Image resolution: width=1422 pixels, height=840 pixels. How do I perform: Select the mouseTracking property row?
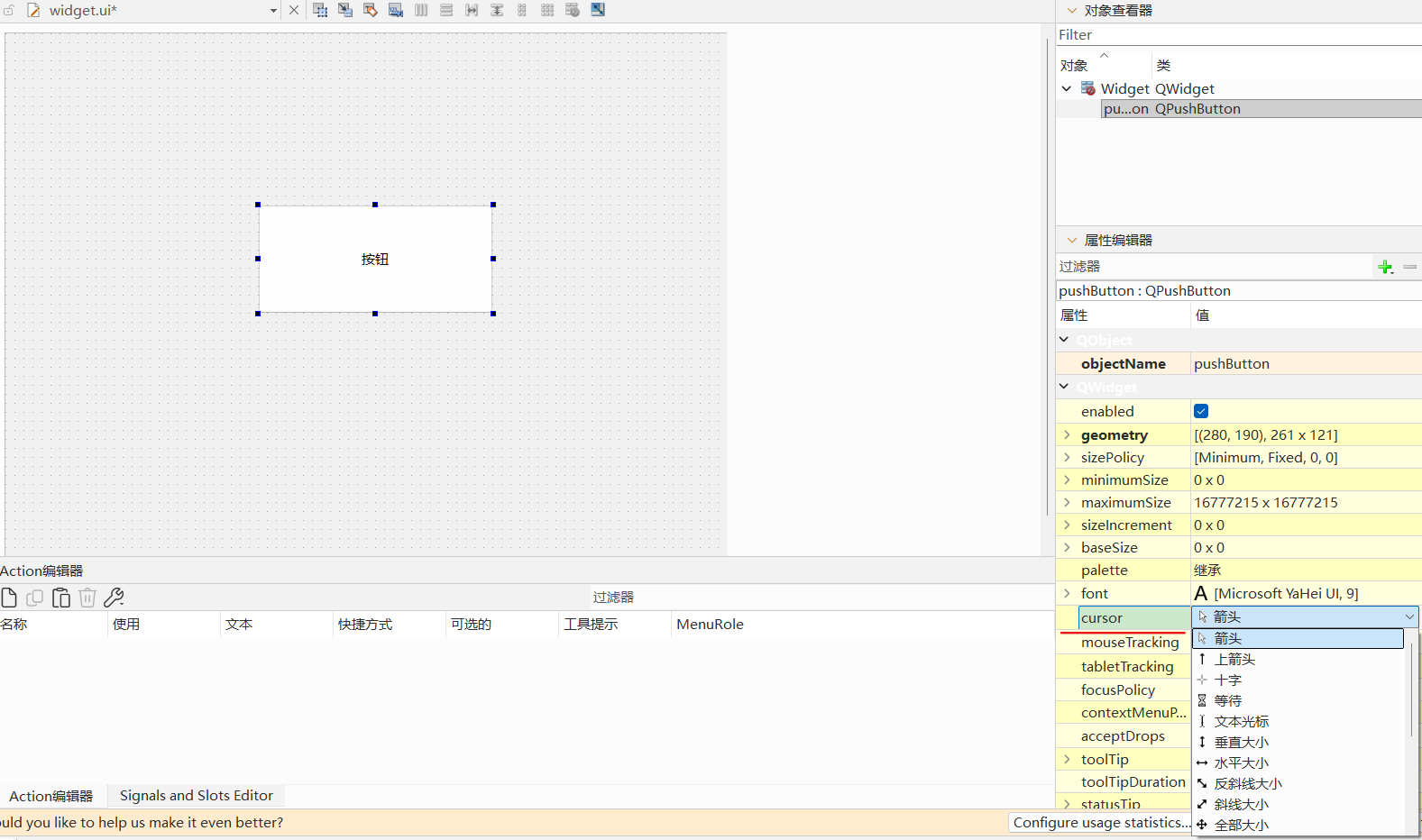point(1124,642)
